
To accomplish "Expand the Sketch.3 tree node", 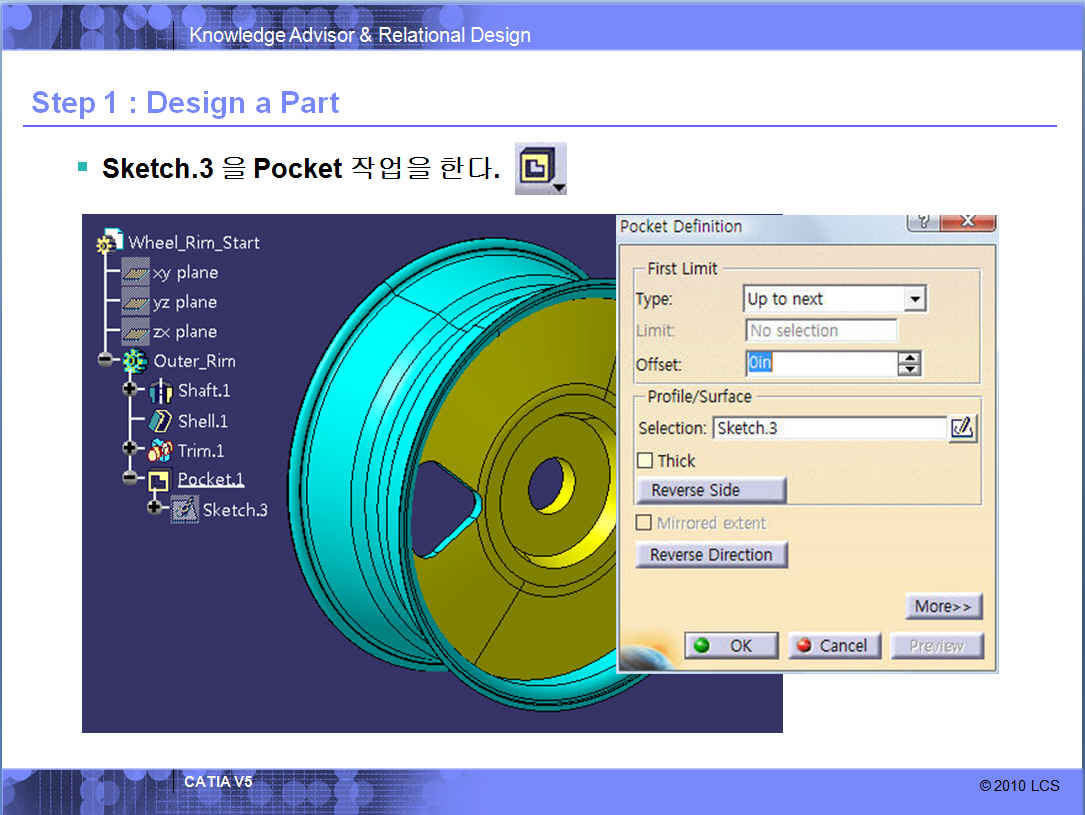I will click(155, 508).
